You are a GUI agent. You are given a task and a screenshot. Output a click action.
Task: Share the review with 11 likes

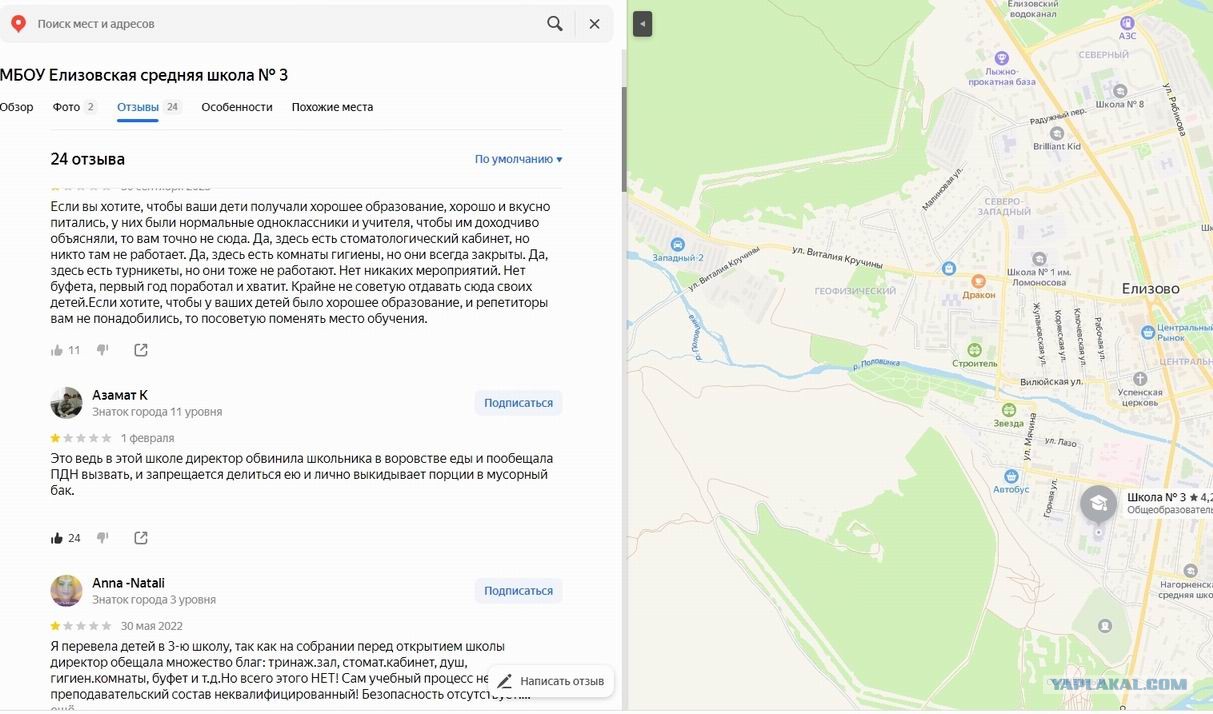pyautogui.click(x=141, y=350)
